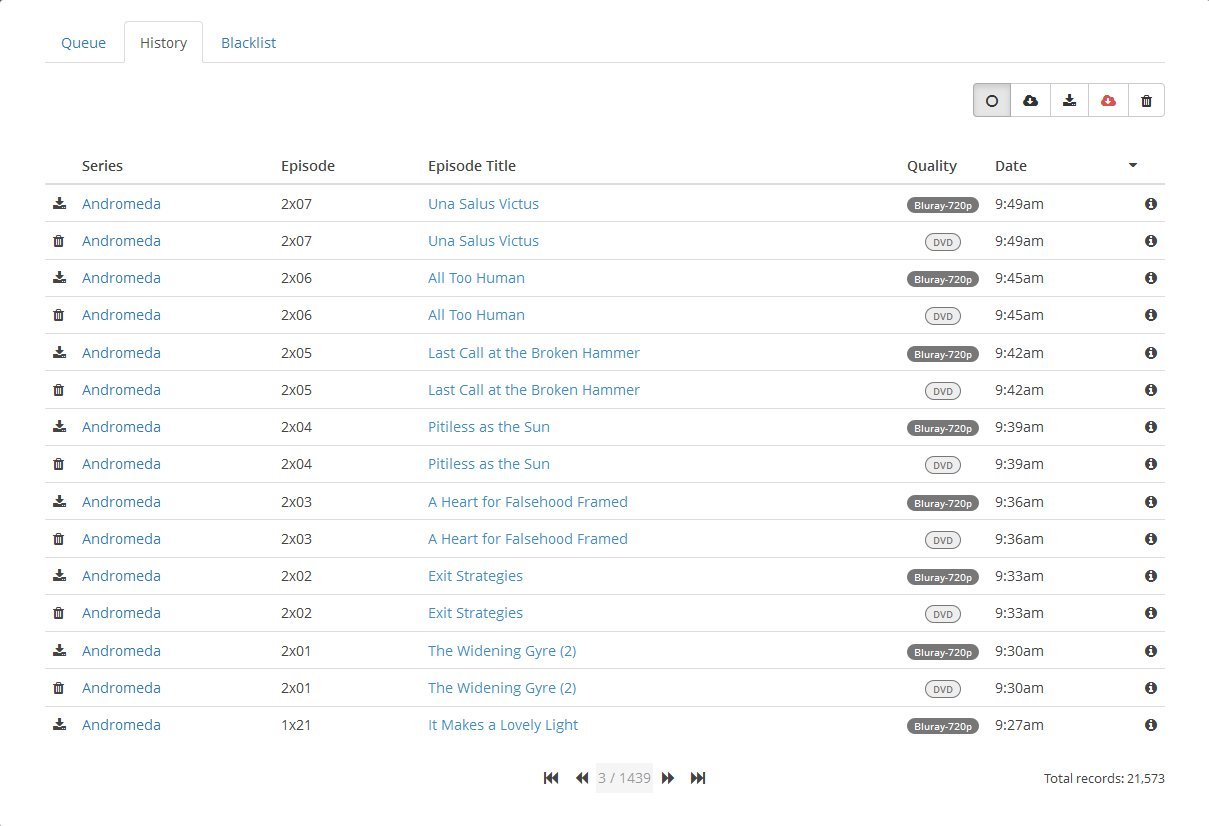Filter history by deleted files
This screenshot has height=826, width=1209.
coord(1146,100)
